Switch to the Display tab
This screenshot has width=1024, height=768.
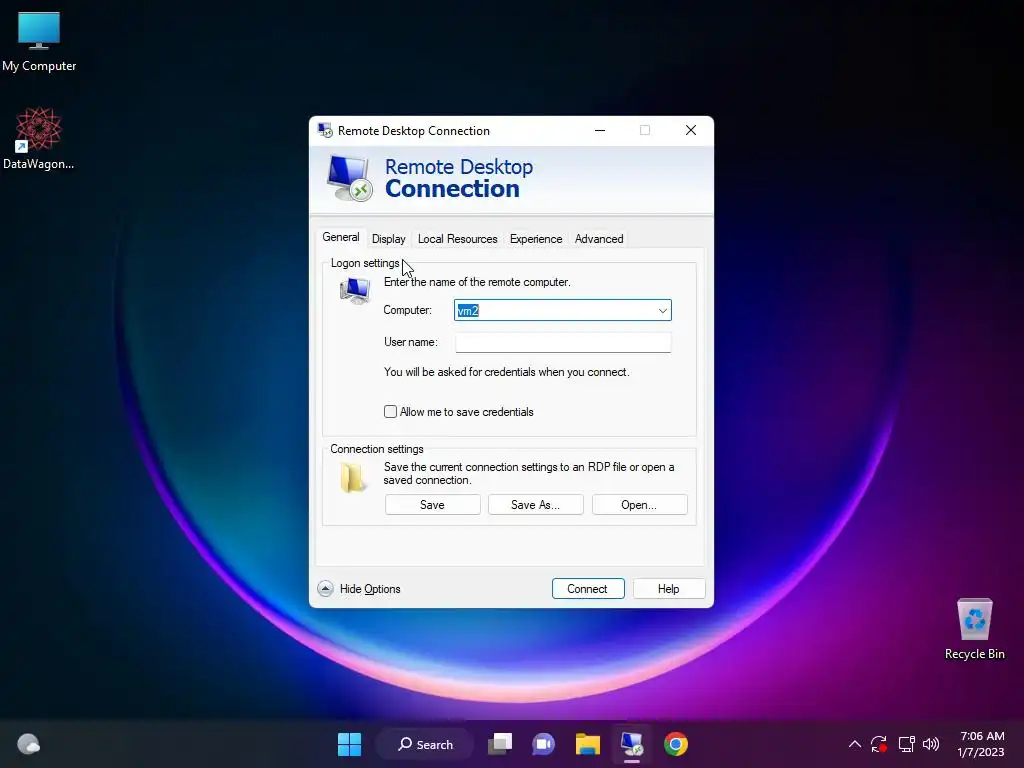[x=389, y=239]
